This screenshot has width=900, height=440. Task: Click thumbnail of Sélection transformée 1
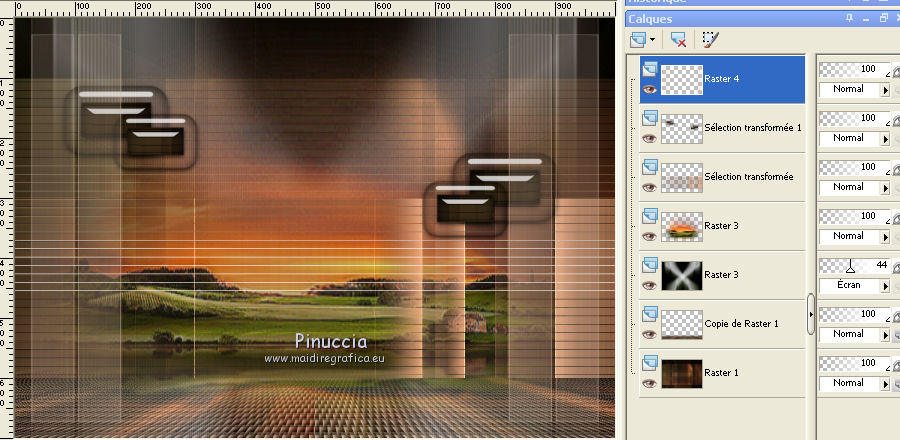(x=682, y=129)
